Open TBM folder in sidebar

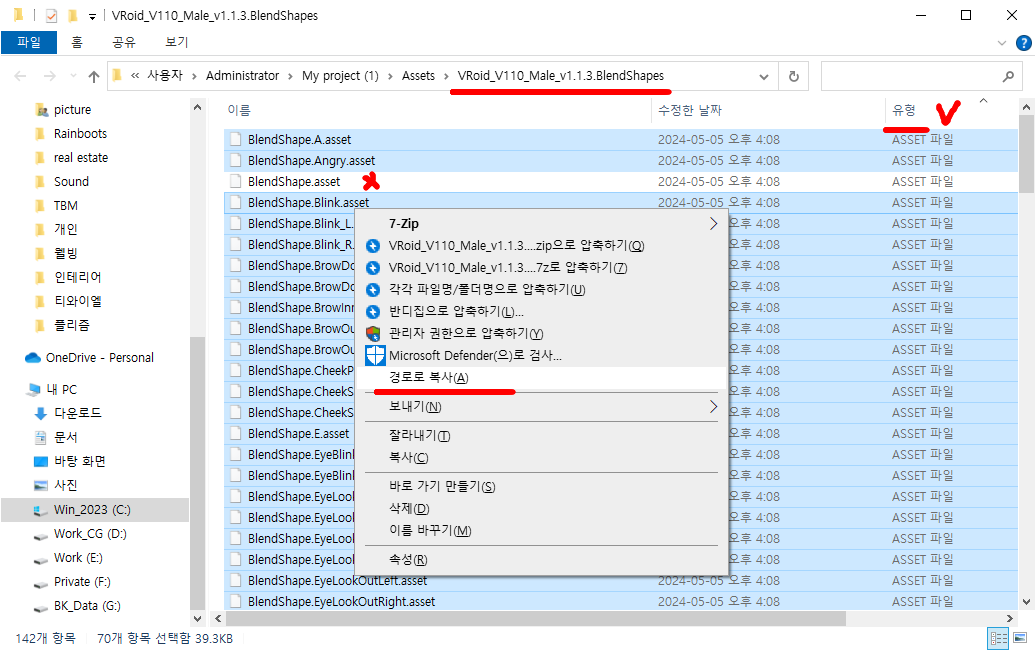pos(65,206)
